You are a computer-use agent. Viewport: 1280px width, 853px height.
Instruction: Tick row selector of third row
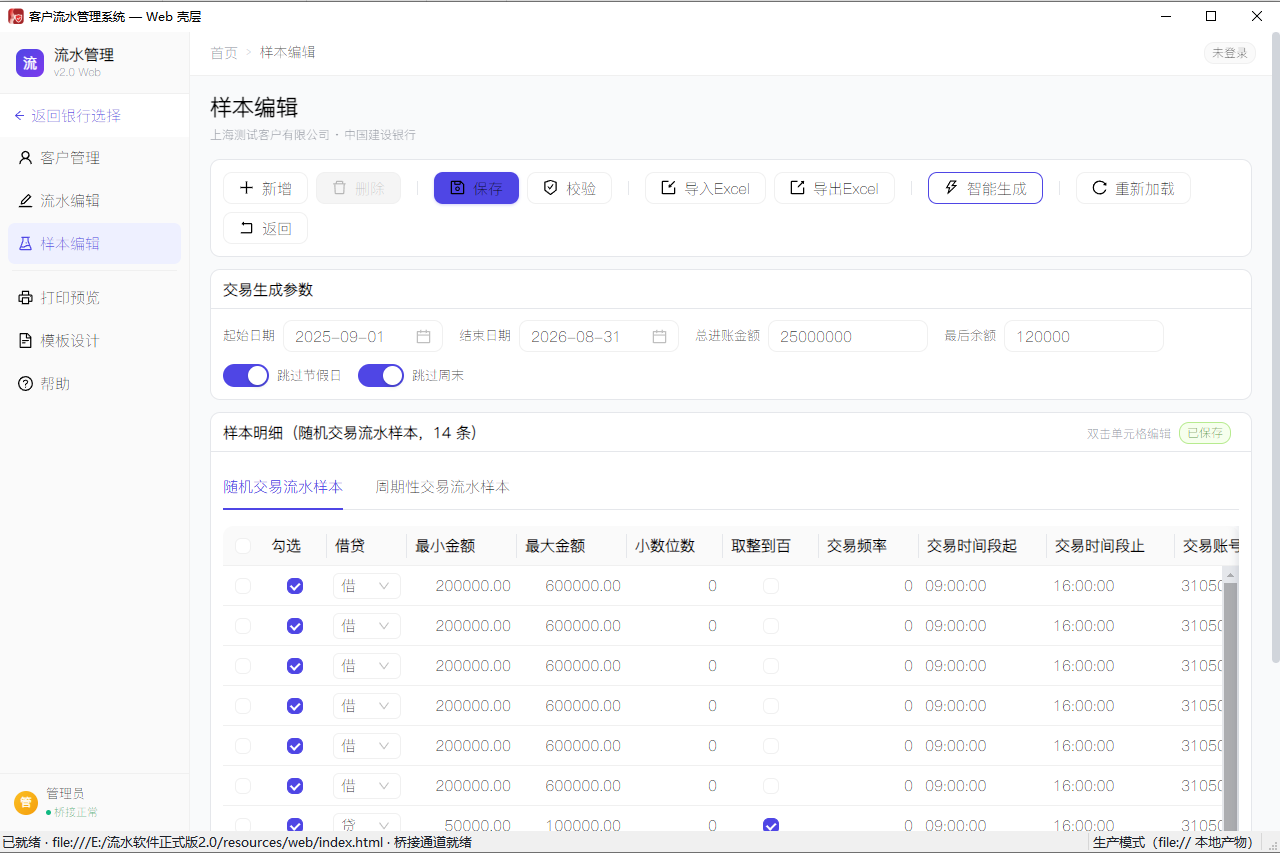point(243,666)
